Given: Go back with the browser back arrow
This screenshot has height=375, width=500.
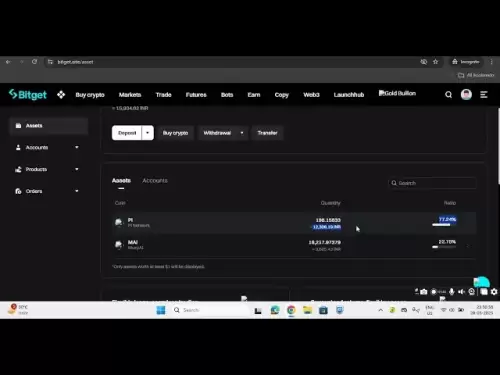Looking at the screenshot, I should pyautogui.click(x=8, y=62).
